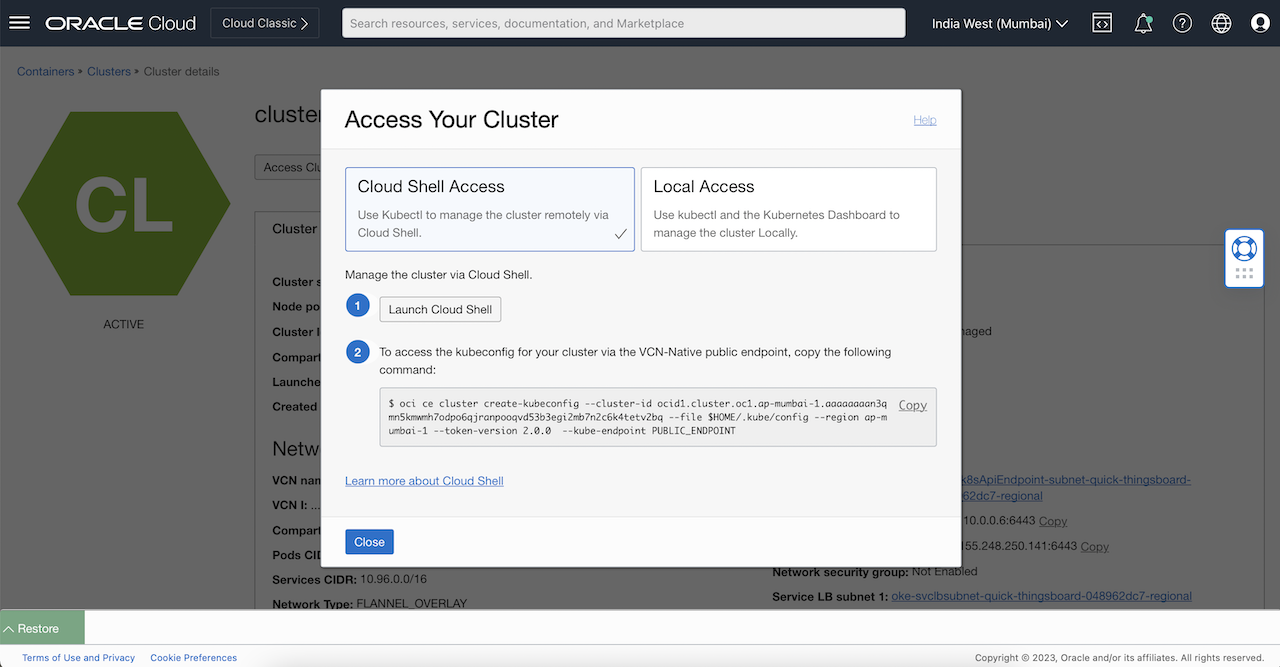Open the user profile icon

click(1260, 23)
